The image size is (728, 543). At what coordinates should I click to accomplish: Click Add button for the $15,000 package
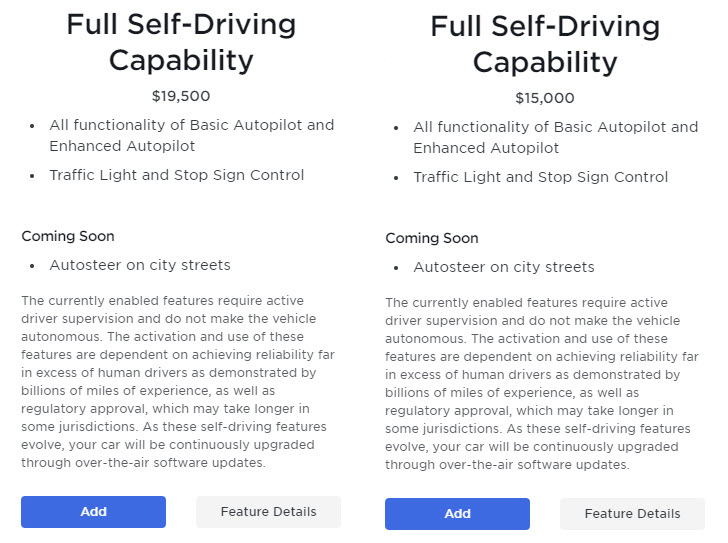pyautogui.click(x=457, y=514)
